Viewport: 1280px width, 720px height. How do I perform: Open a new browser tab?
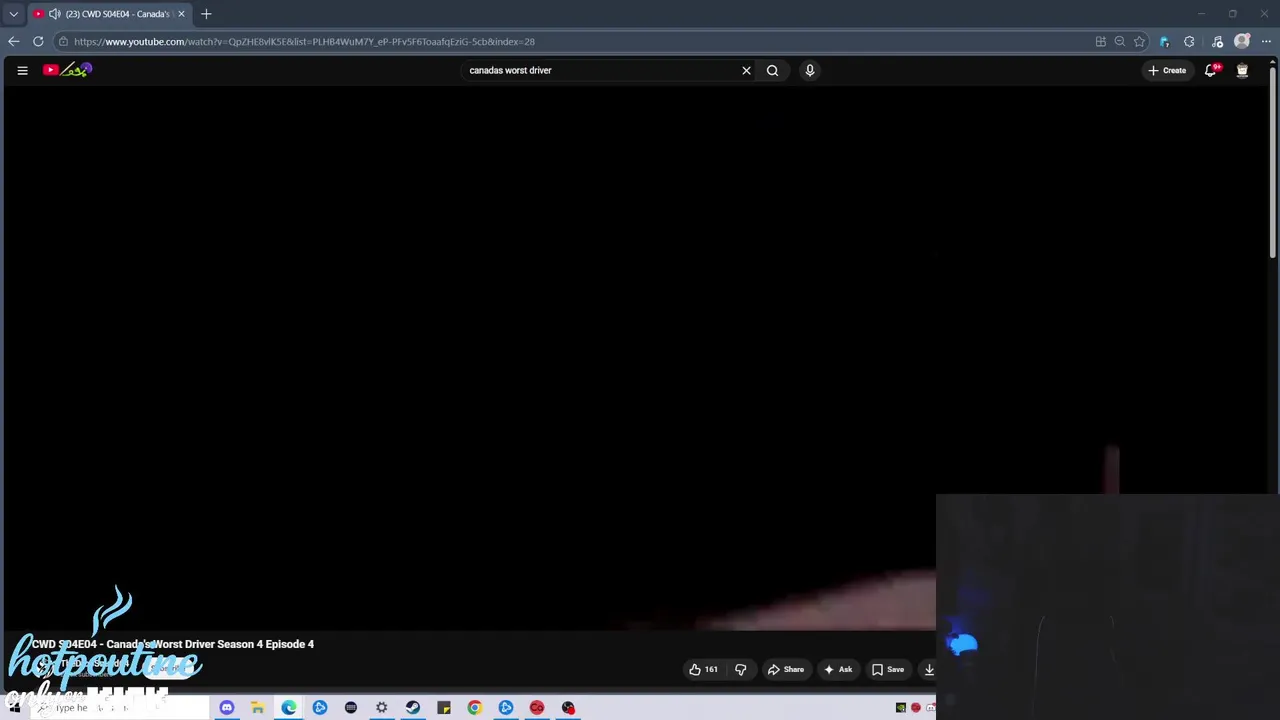[x=206, y=14]
